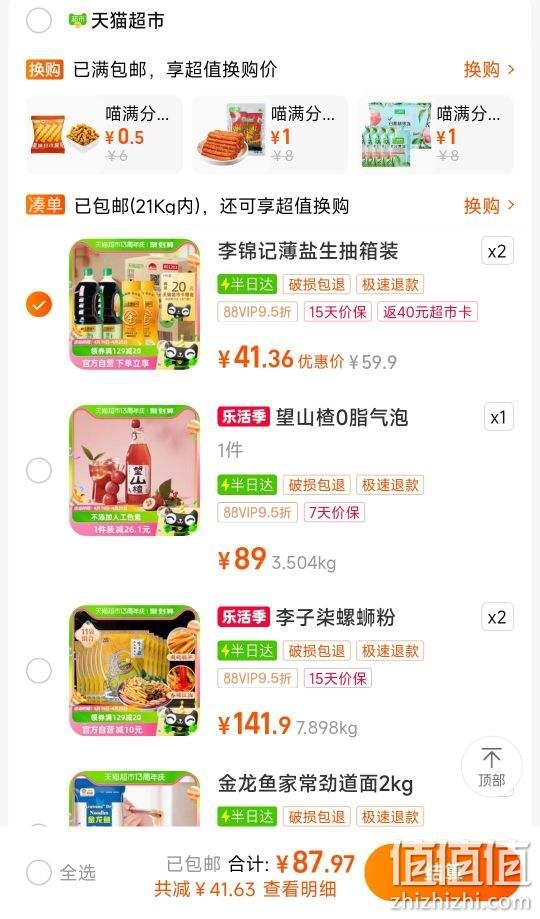
Task: Open the 换购 arrow beside 已包邮(21Kg内)
Action: pos(489,206)
